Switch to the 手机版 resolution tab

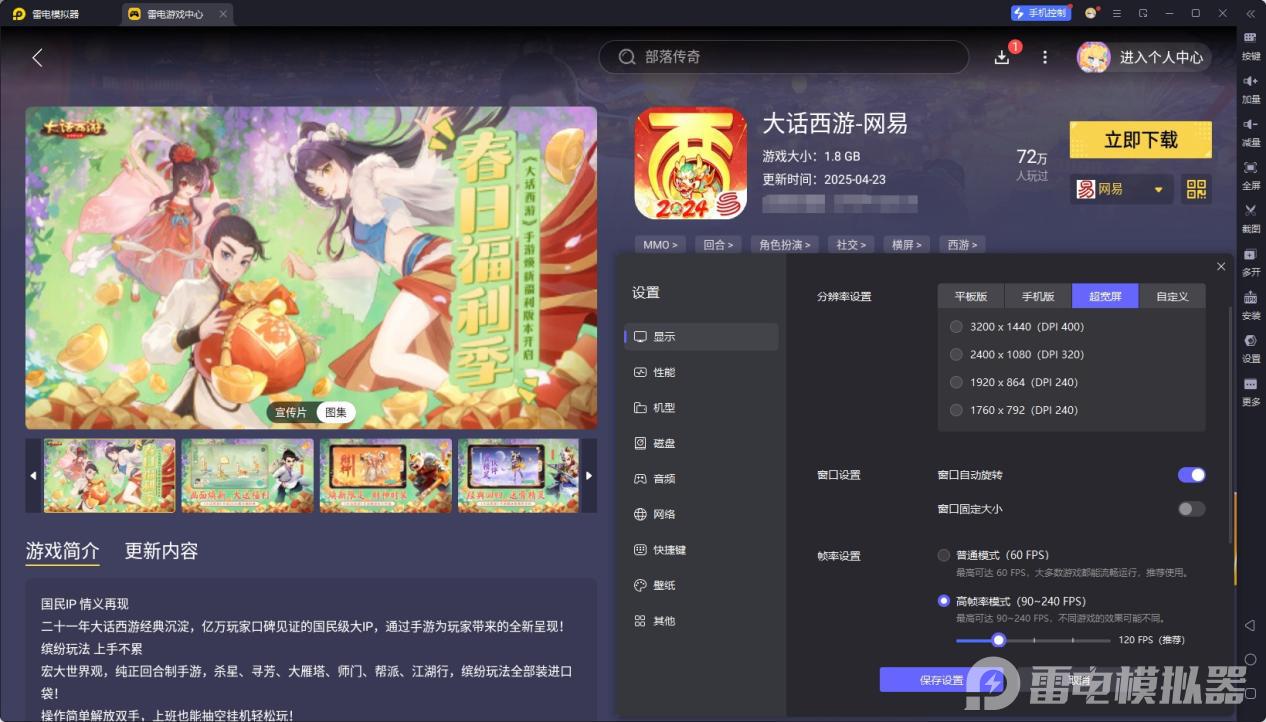pyautogui.click(x=1038, y=296)
